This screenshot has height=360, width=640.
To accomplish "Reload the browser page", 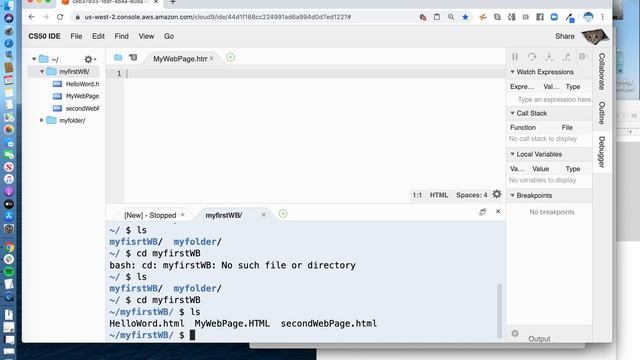I will [60, 17].
